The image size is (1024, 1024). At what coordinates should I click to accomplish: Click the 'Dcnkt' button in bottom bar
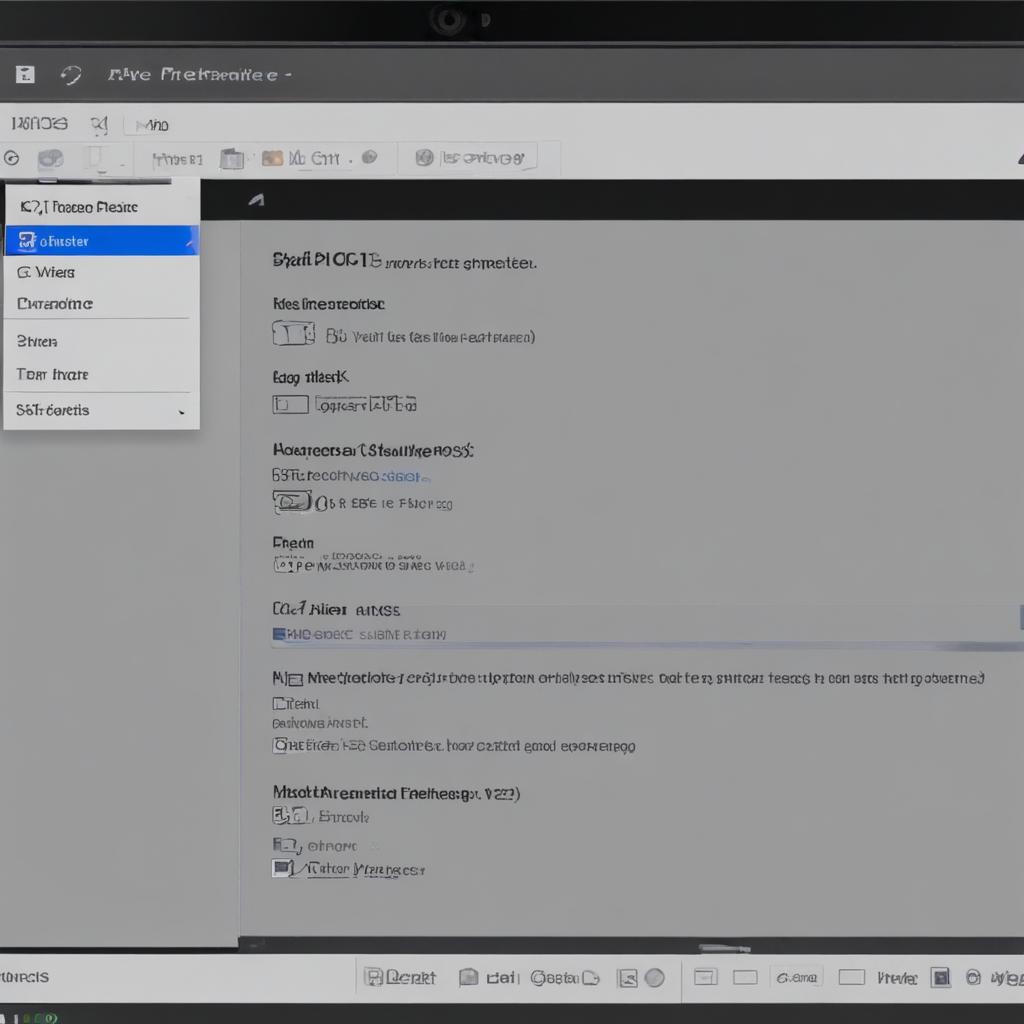click(x=400, y=977)
